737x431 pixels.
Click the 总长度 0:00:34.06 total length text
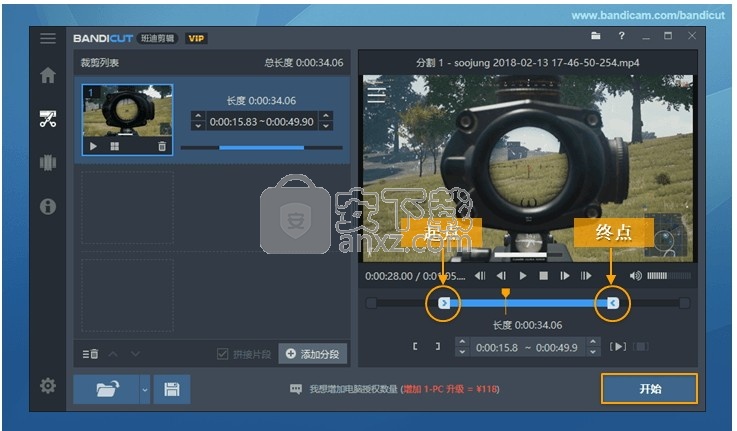[x=304, y=63]
